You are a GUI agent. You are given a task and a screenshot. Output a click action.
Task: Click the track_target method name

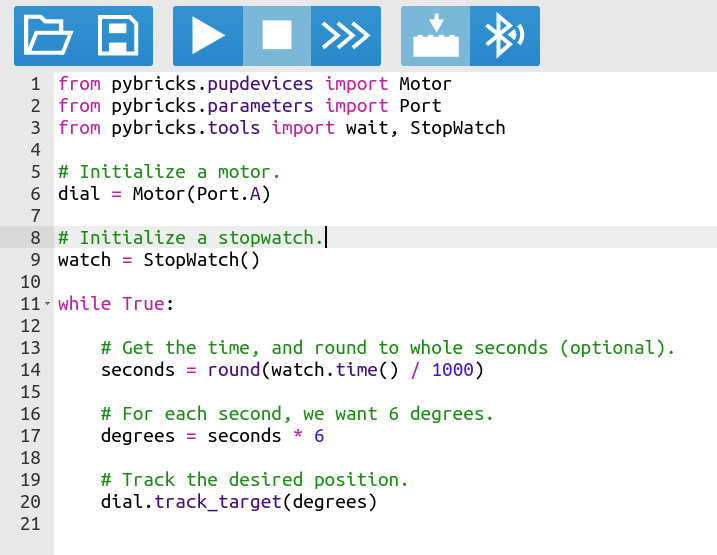[x=219, y=502]
